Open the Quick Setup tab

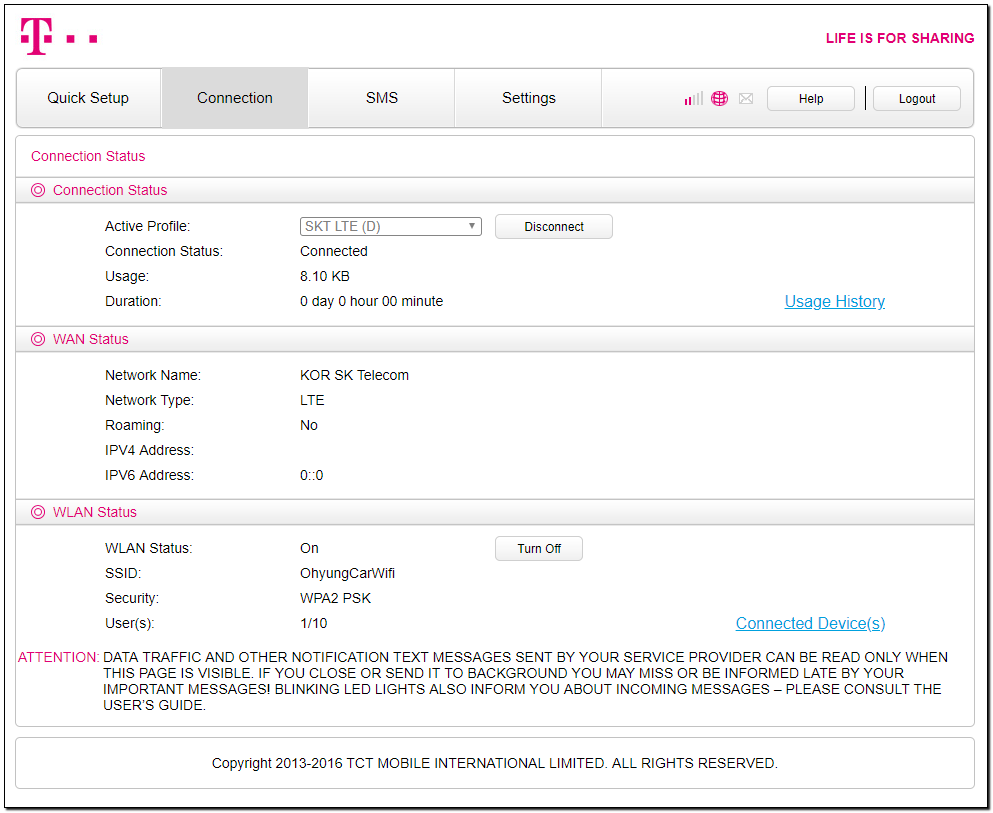[88, 98]
